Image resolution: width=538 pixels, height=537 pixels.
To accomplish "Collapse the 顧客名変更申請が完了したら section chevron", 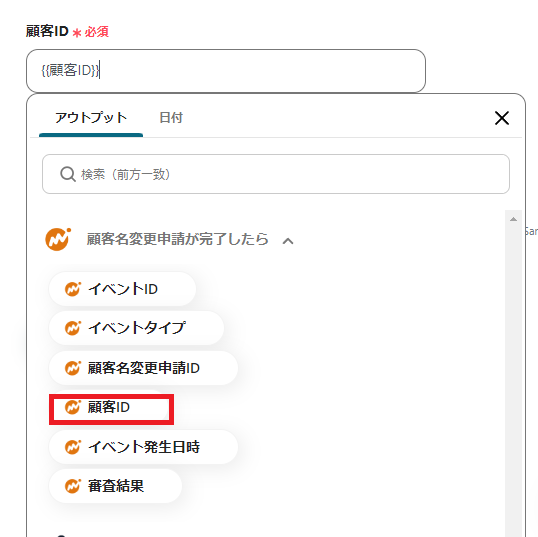I will coord(288,241).
